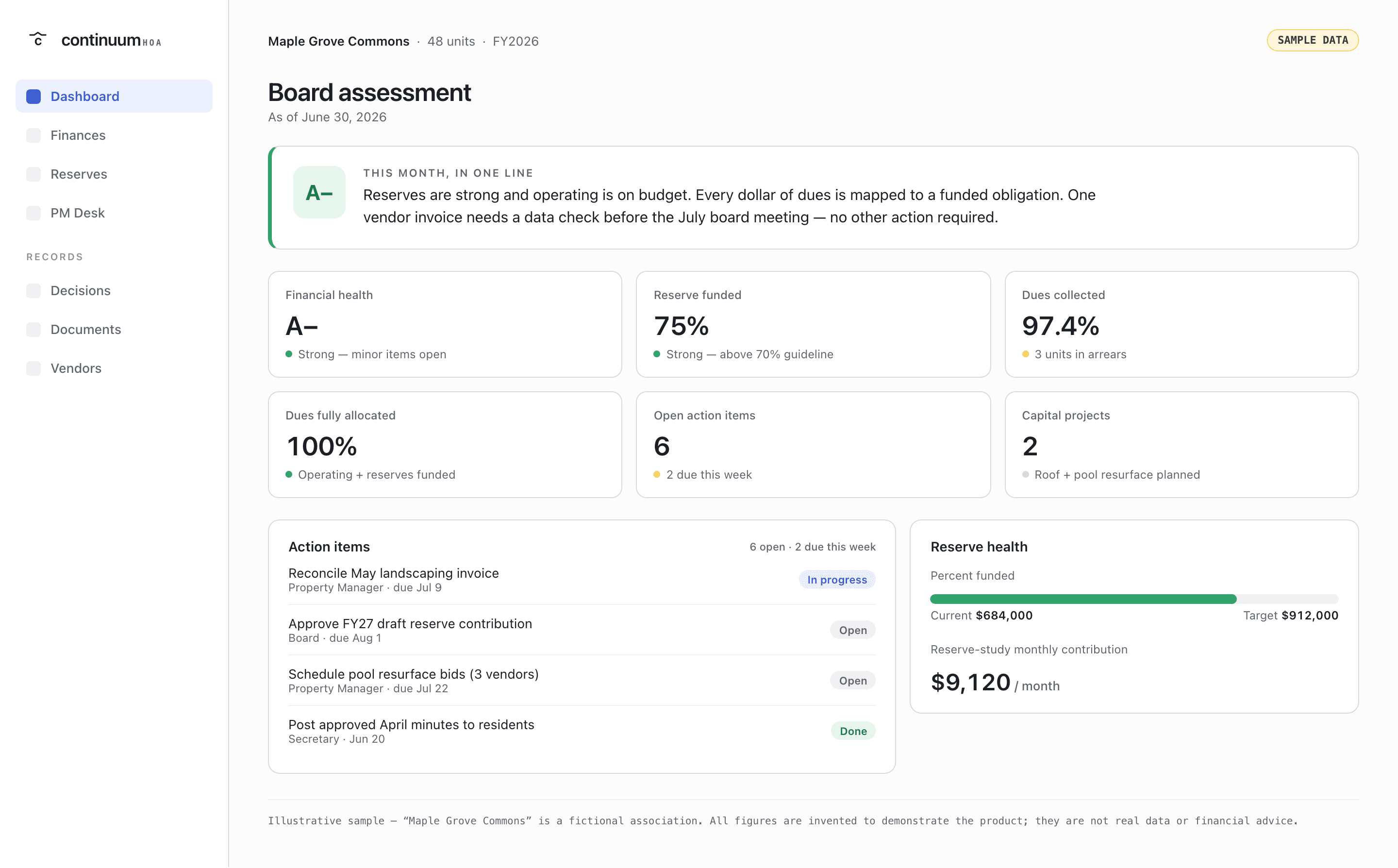1398x868 pixels.
Task: Open Reconcile May landscaping invoice item
Action: pyautogui.click(x=582, y=580)
